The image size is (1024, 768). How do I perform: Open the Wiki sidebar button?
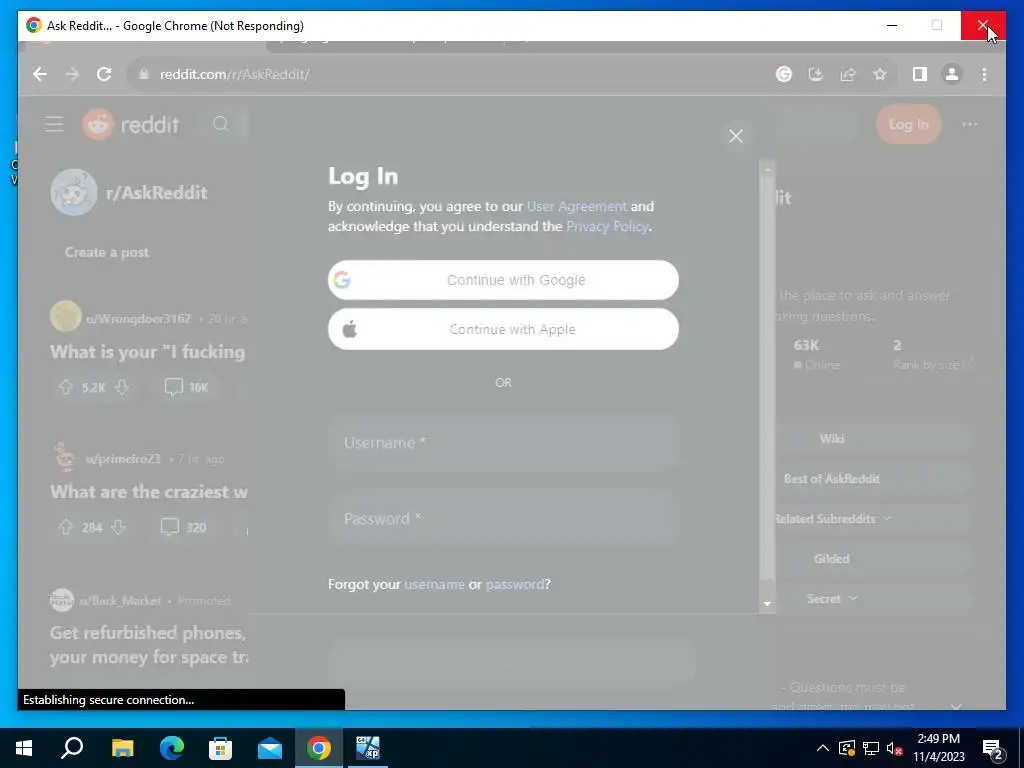click(x=832, y=439)
